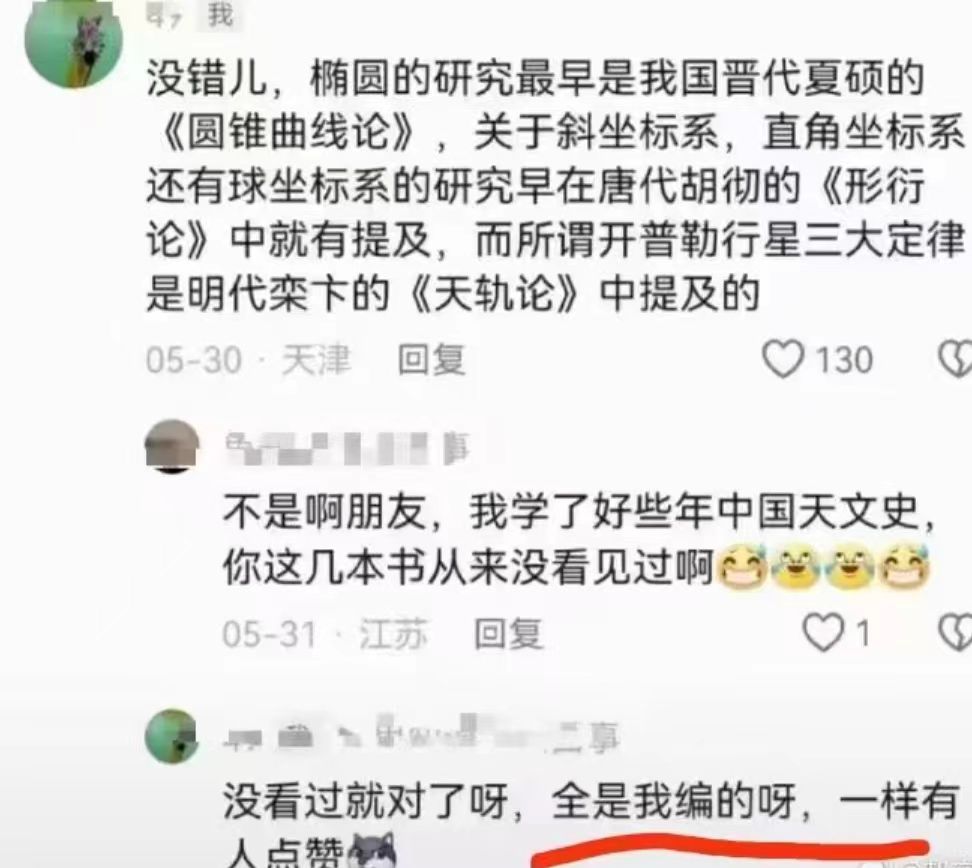Select the reply mentioning 中国天文史
Viewport: 972px width, 868px height.
[579, 539]
